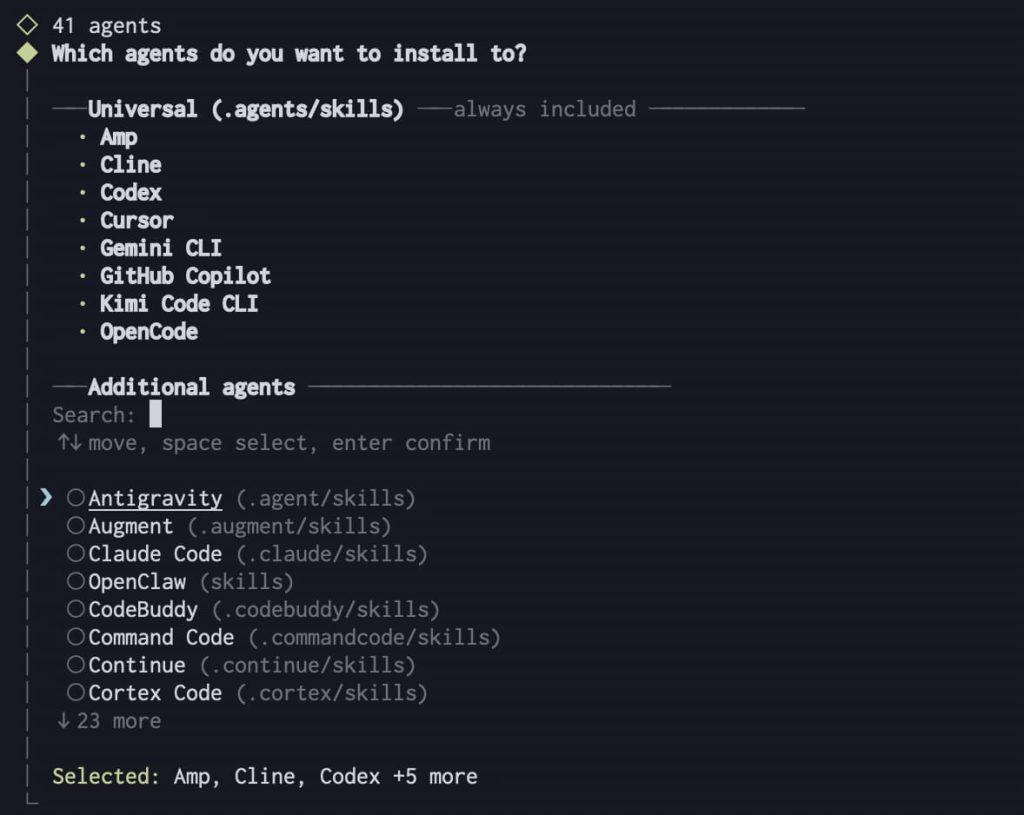Enable the Claude Code radio option
Screen dimensions: 1024x815
coord(76,554)
